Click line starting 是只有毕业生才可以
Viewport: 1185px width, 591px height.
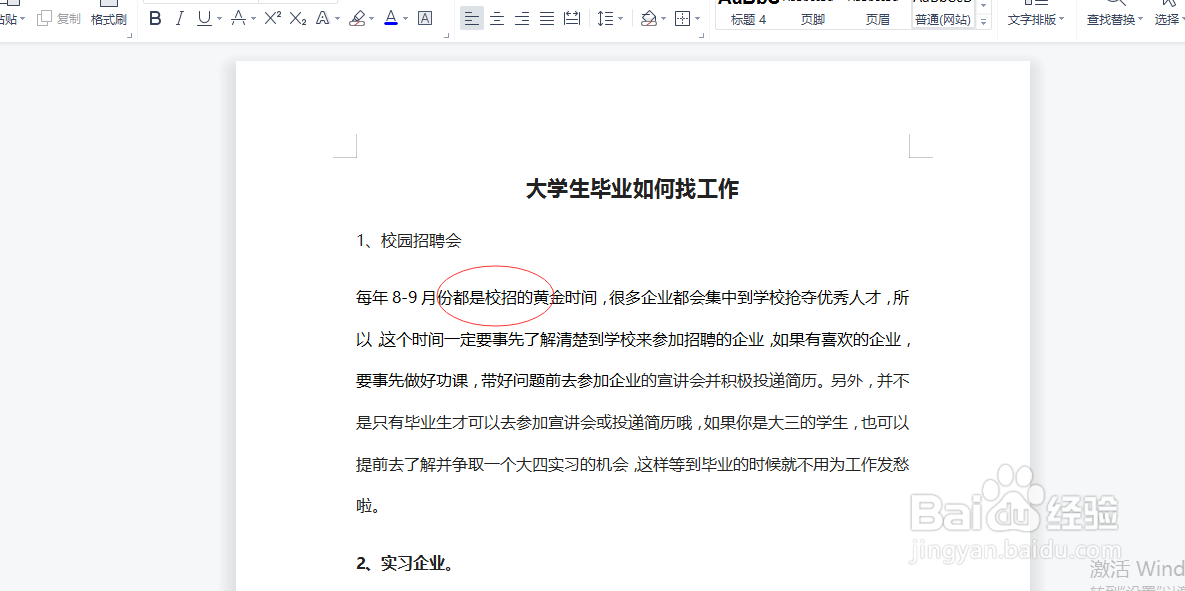[633, 422]
